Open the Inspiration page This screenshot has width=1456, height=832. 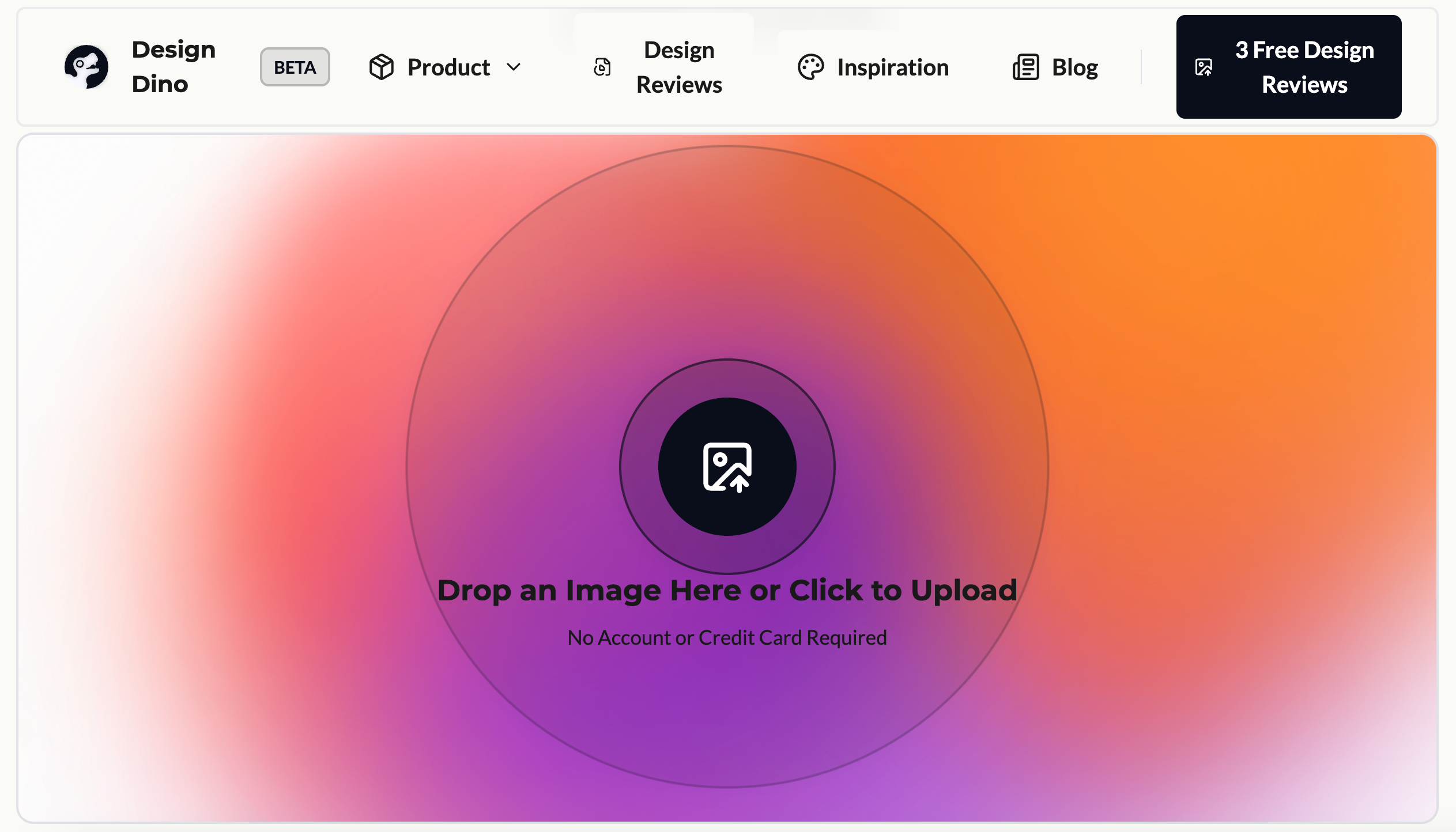pos(892,67)
